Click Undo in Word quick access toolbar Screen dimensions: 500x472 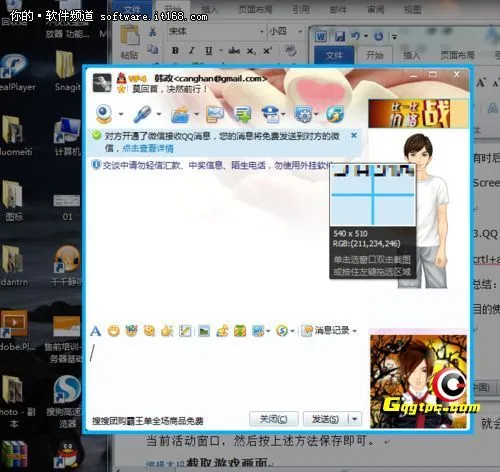click(355, 36)
